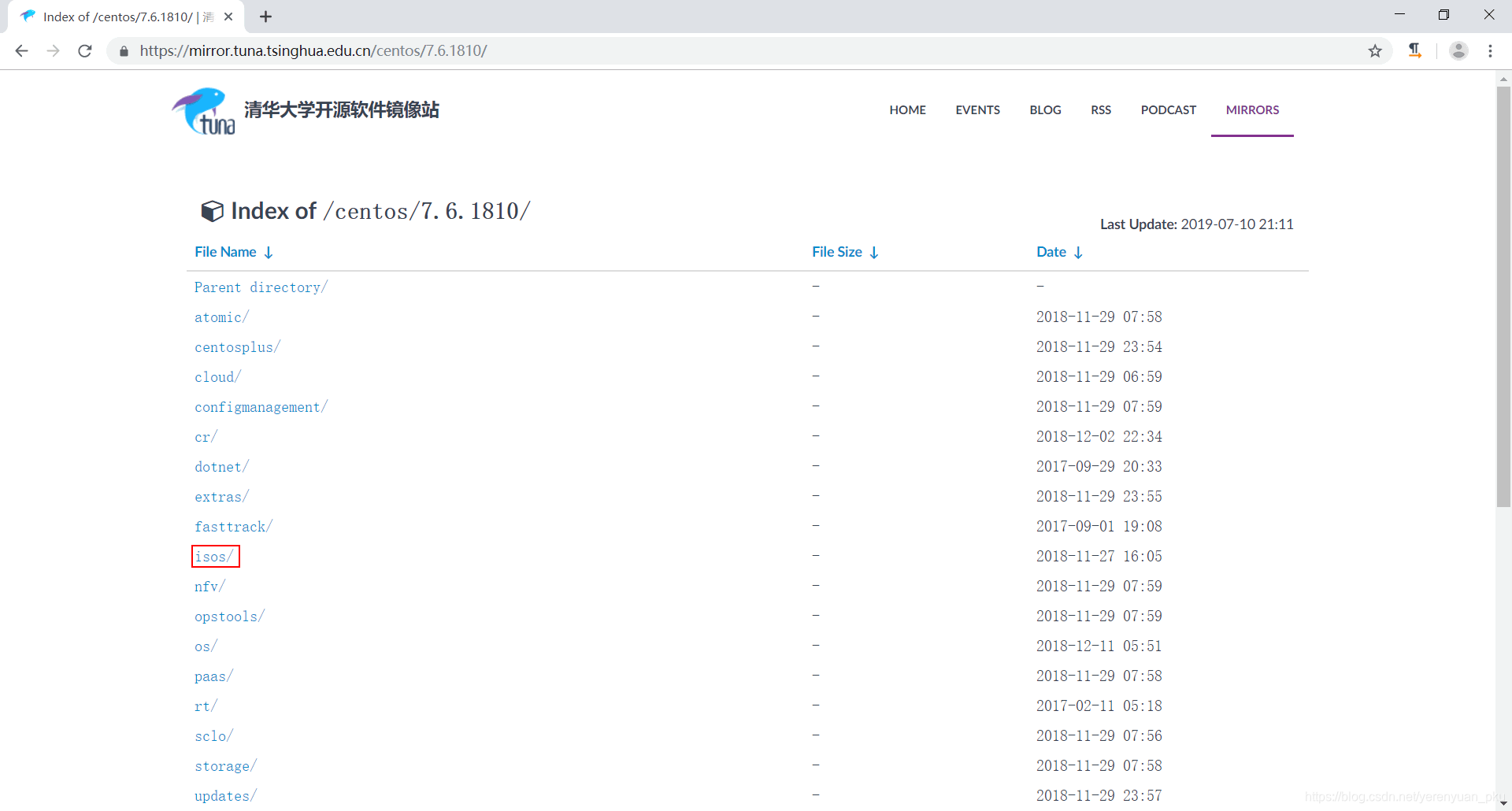
Task: Open the opstools/ folder
Action: [229, 617]
